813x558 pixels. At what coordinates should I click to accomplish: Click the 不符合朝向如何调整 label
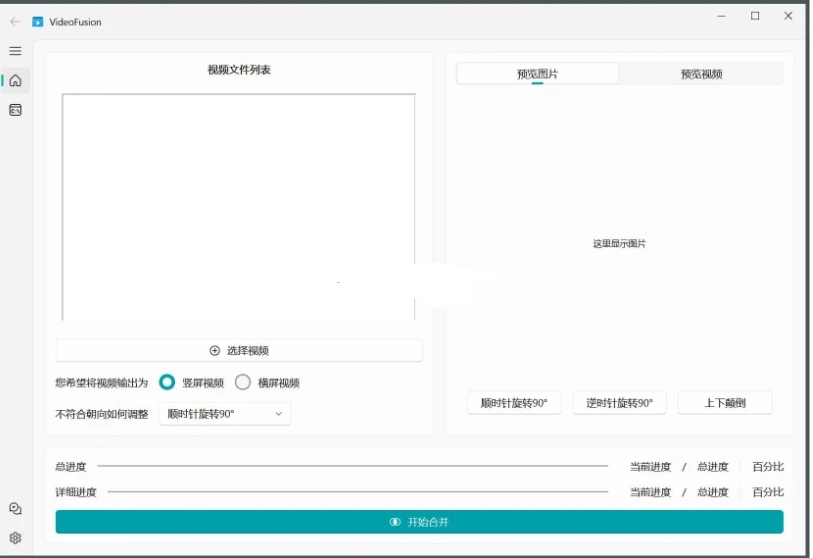pyautogui.click(x=102, y=414)
